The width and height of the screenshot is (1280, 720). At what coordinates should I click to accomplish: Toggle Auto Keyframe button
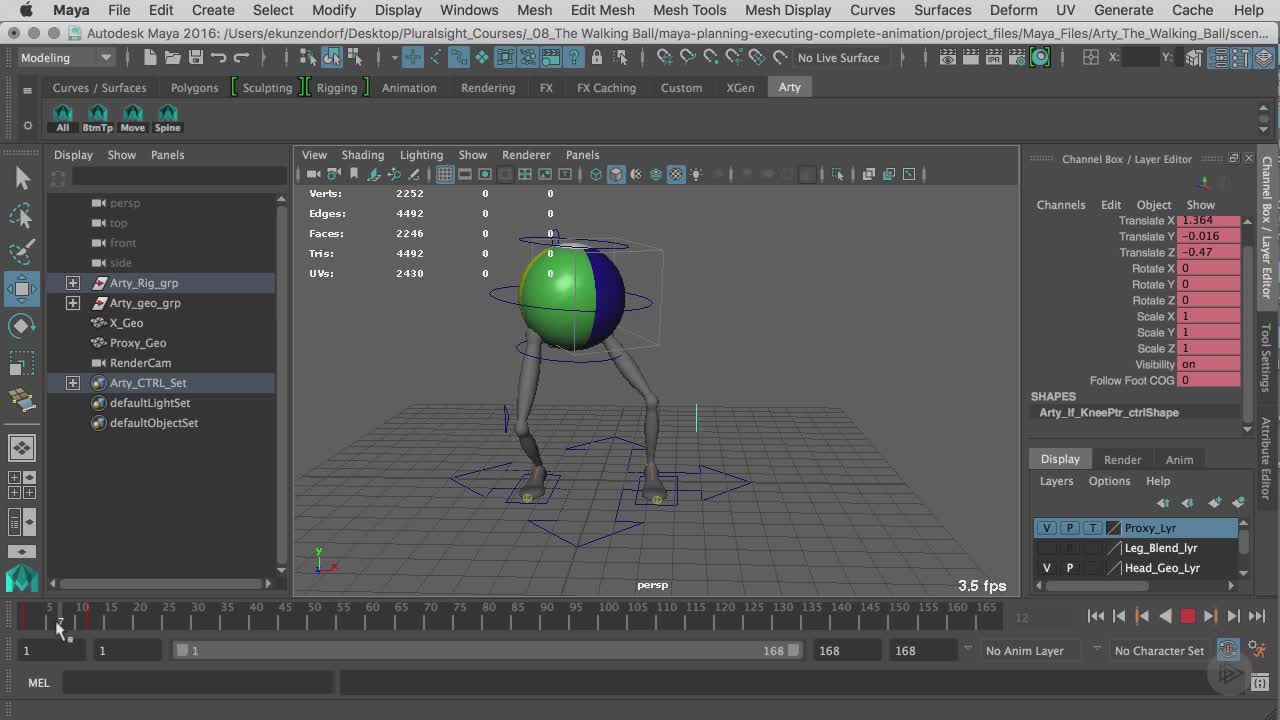coord(1229,650)
